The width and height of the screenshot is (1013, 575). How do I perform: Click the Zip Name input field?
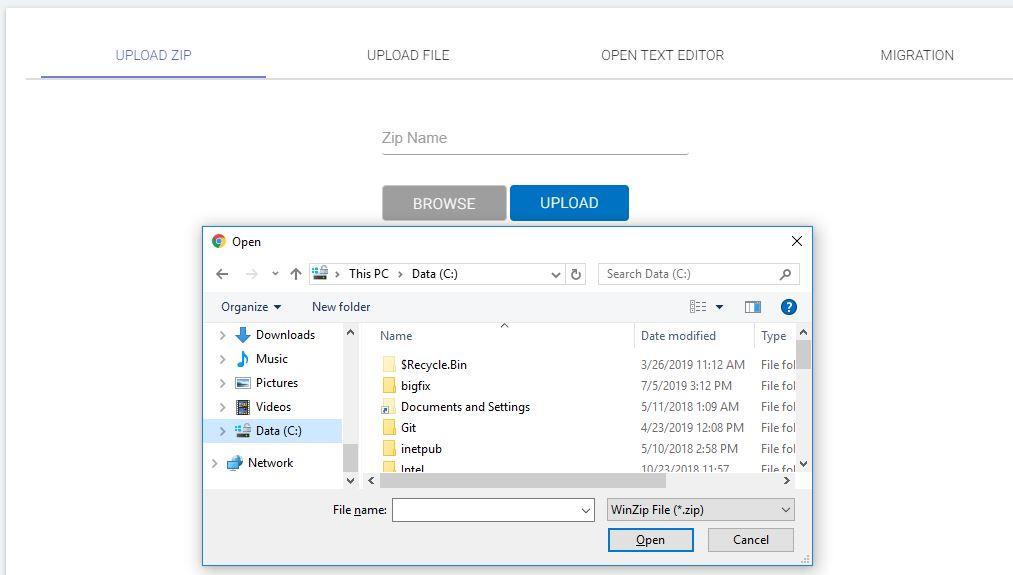tap(535, 138)
